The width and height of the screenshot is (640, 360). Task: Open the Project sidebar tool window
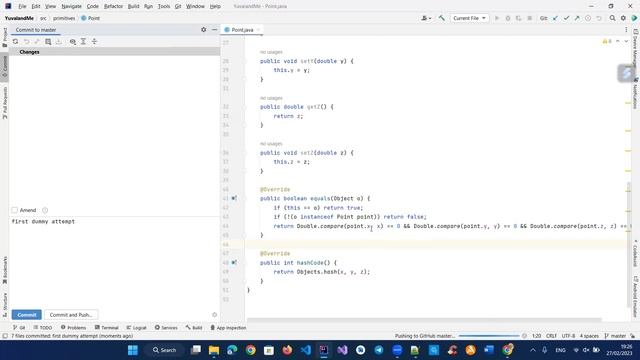(x=4, y=38)
